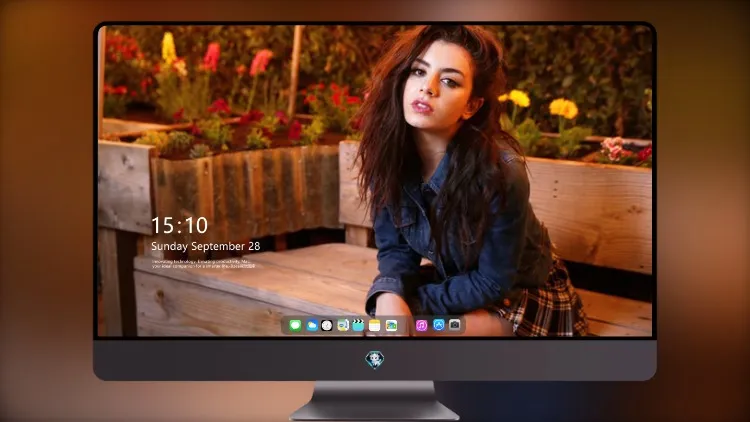Open the clapperboard video app icon
This screenshot has height=422, width=750.
(x=358, y=325)
